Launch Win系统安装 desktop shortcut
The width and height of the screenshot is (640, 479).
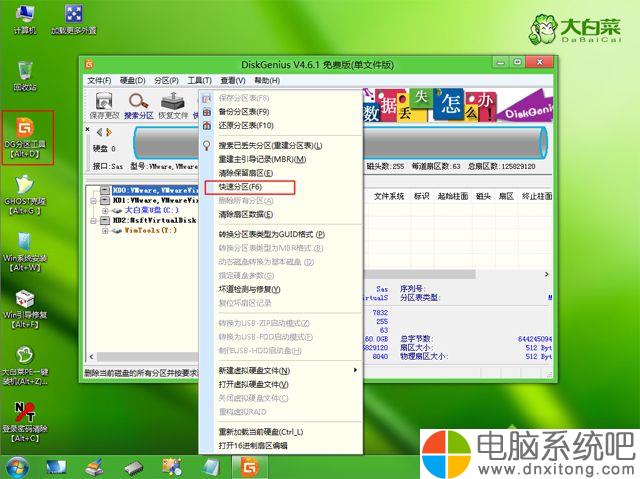tap(25, 252)
